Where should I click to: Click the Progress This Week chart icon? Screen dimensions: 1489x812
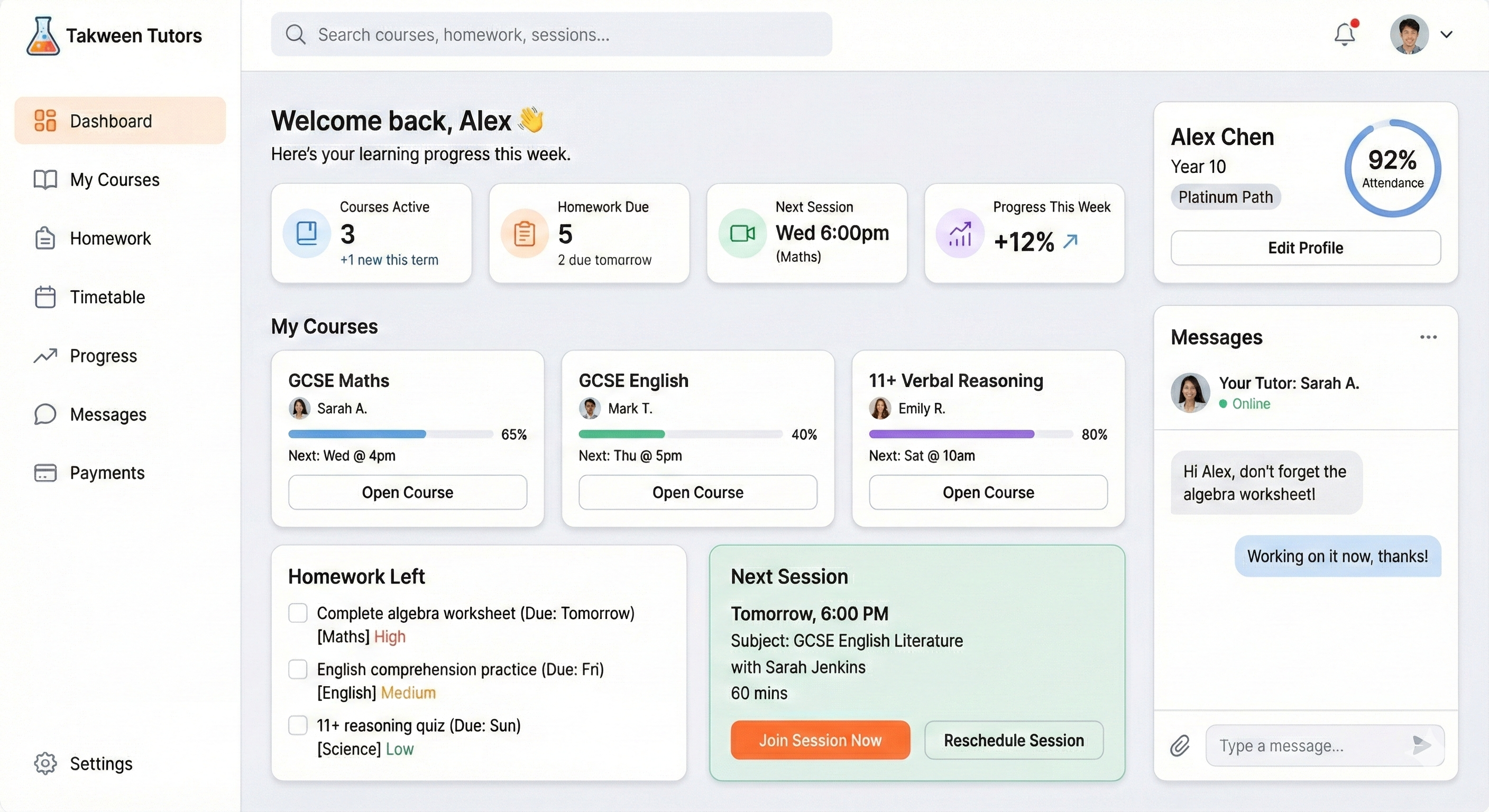coord(960,234)
